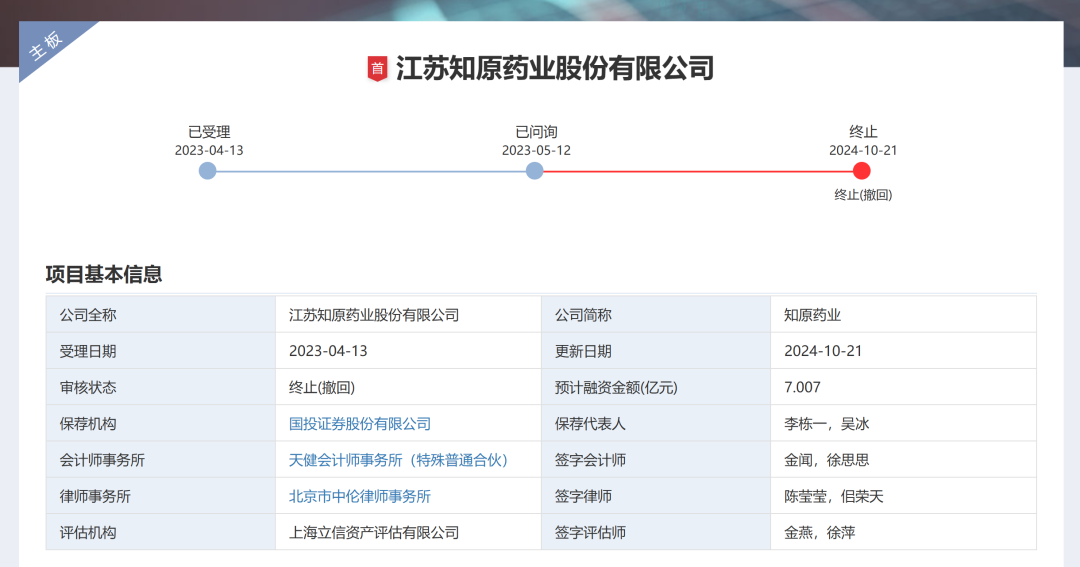The width and height of the screenshot is (1080, 567).
Task: Click the red 首 badge icon beside title
Action: 377,68
